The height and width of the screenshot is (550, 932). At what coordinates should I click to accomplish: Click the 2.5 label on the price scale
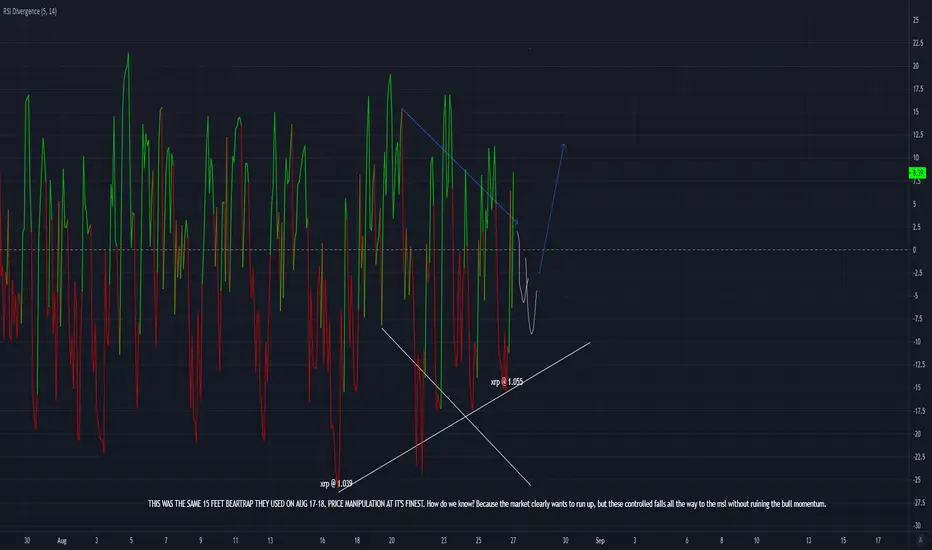[x=917, y=227]
